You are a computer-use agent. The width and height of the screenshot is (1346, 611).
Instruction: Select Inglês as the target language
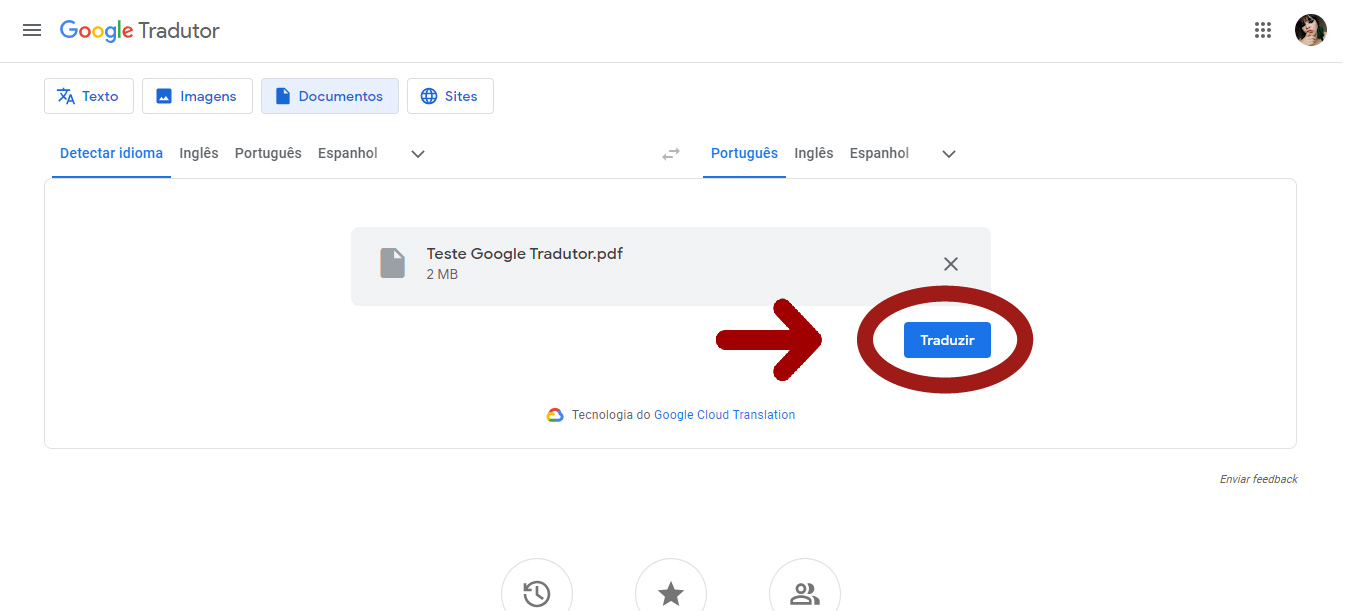coord(813,153)
